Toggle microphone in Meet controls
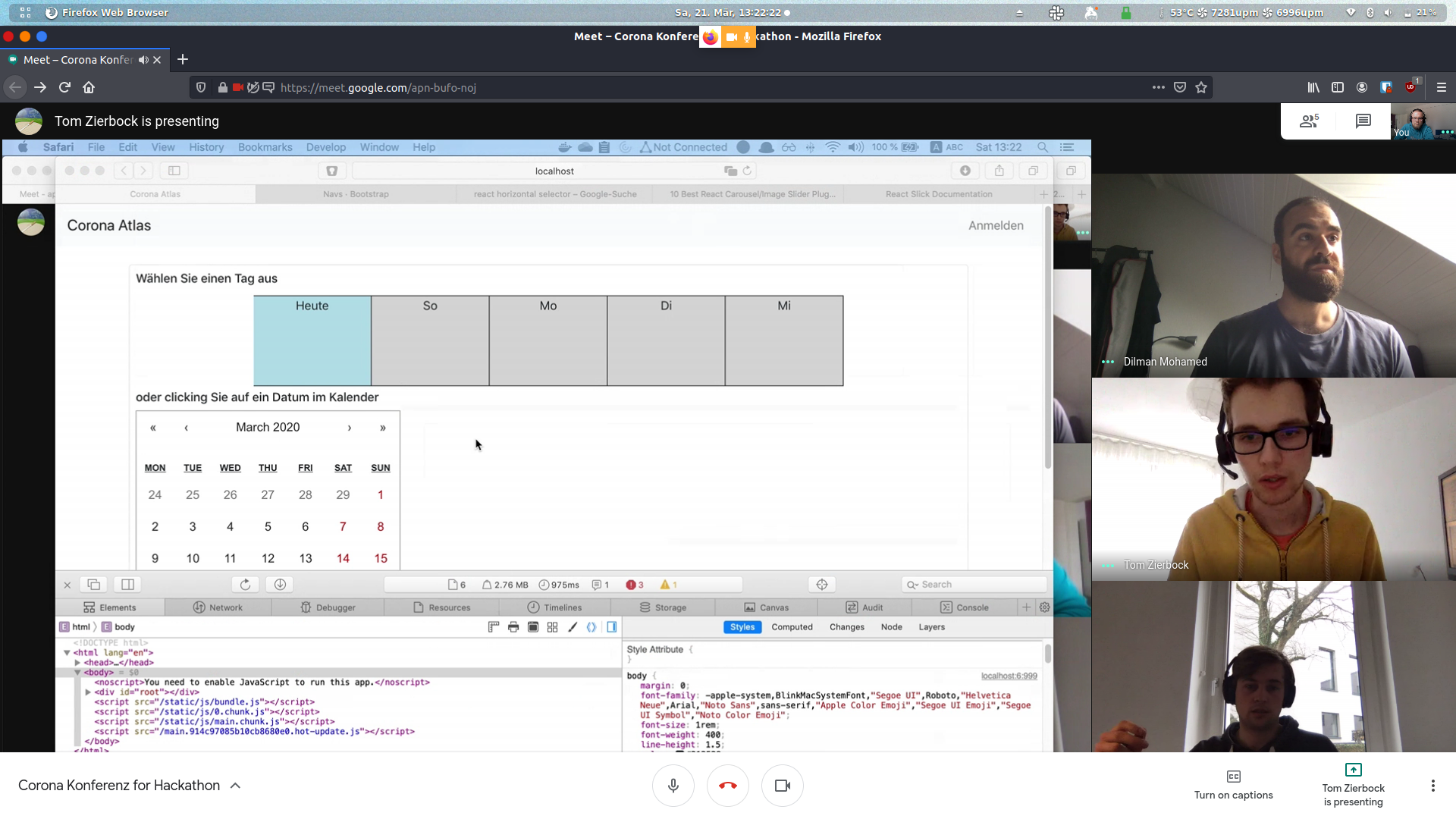Image resolution: width=1456 pixels, height=819 pixels. point(673,786)
